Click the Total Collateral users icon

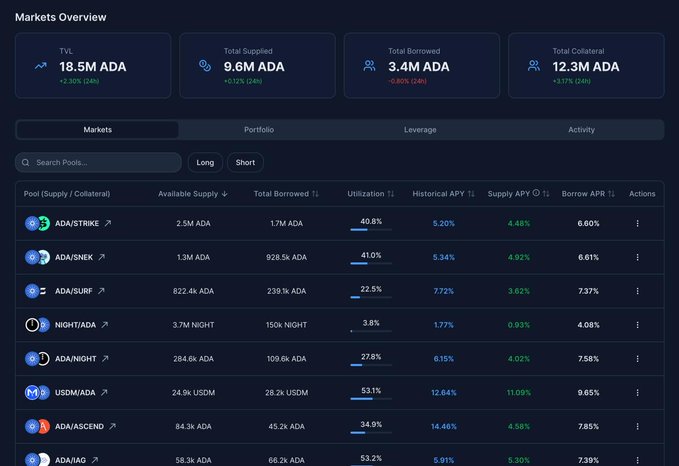pyautogui.click(x=534, y=66)
